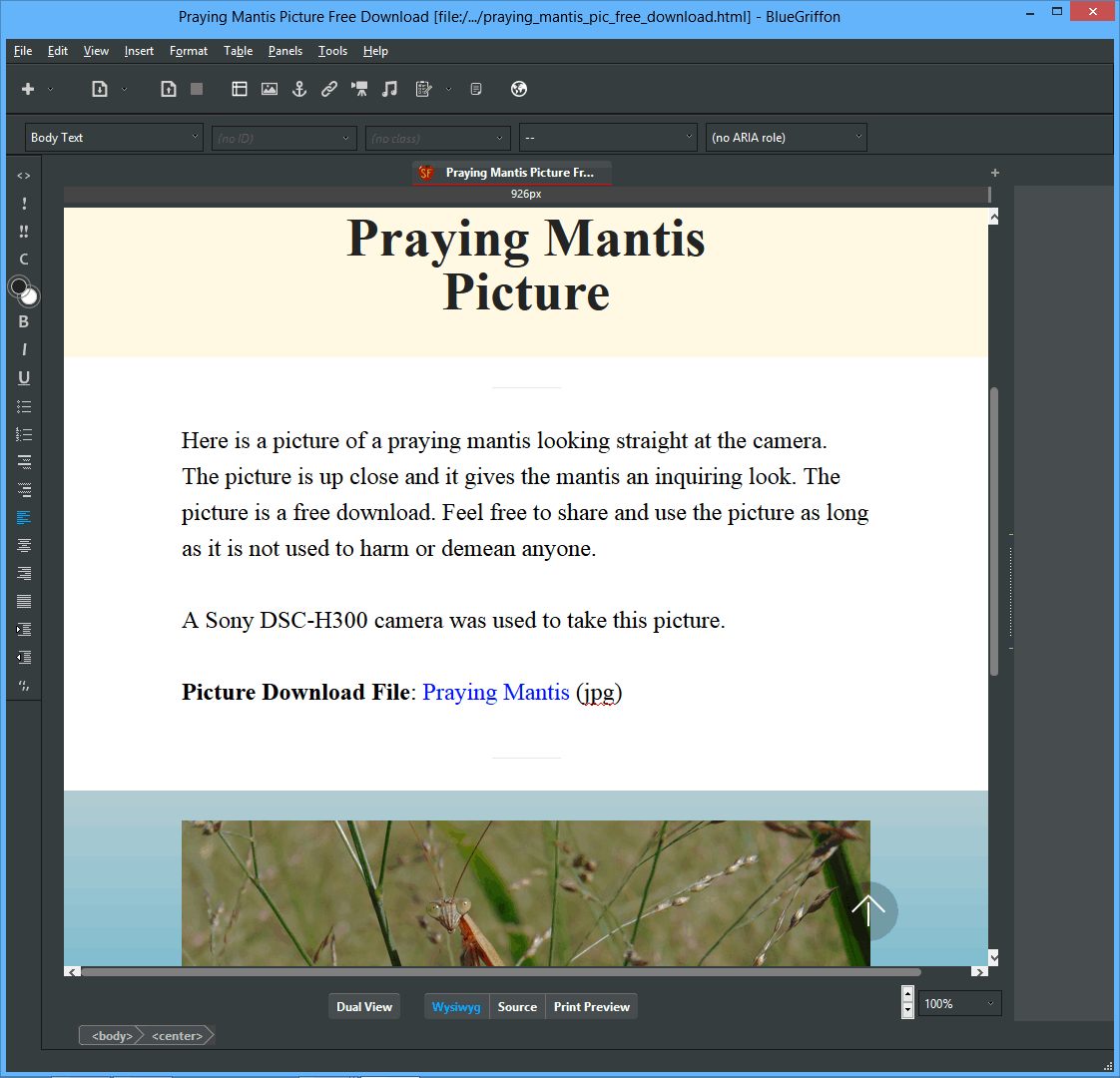Select the <center> breadcrumb element
This screenshot has width=1120, height=1078.
(177, 1036)
